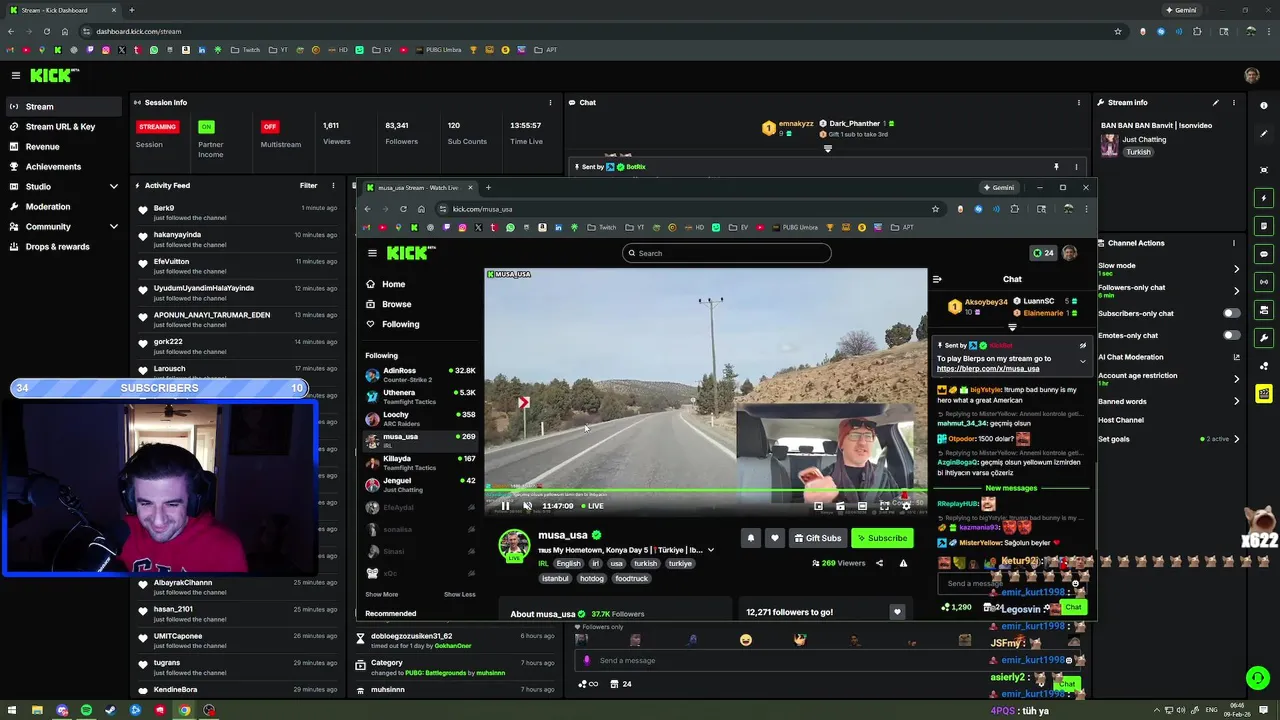Screen dimensions: 1280x720
Task: Click the Gift Subs button
Action: click(x=818, y=538)
